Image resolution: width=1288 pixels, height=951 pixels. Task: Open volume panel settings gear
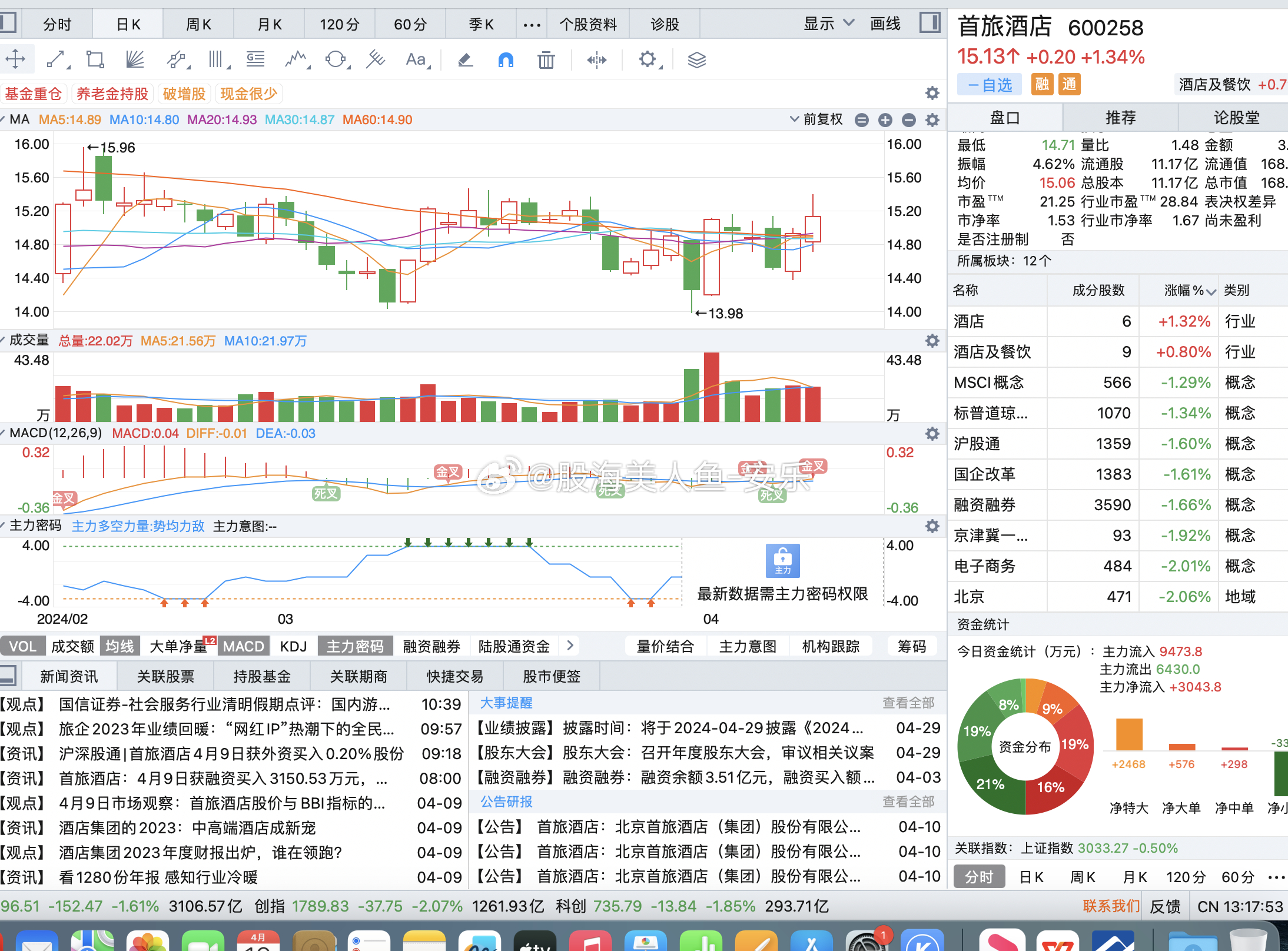pos(932,341)
